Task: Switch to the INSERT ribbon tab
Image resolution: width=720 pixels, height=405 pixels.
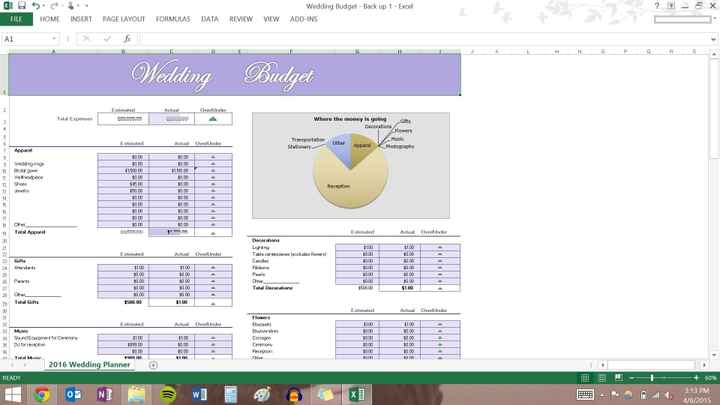Action: pyautogui.click(x=81, y=19)
